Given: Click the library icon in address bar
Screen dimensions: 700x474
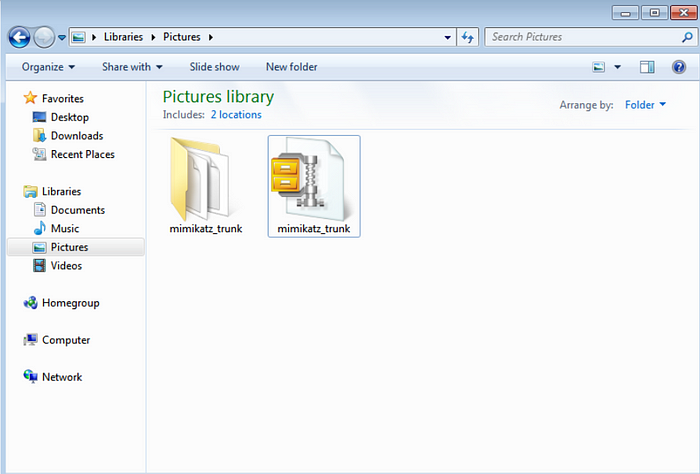Looking at the screenshot, I should click(x=79, y=37).
